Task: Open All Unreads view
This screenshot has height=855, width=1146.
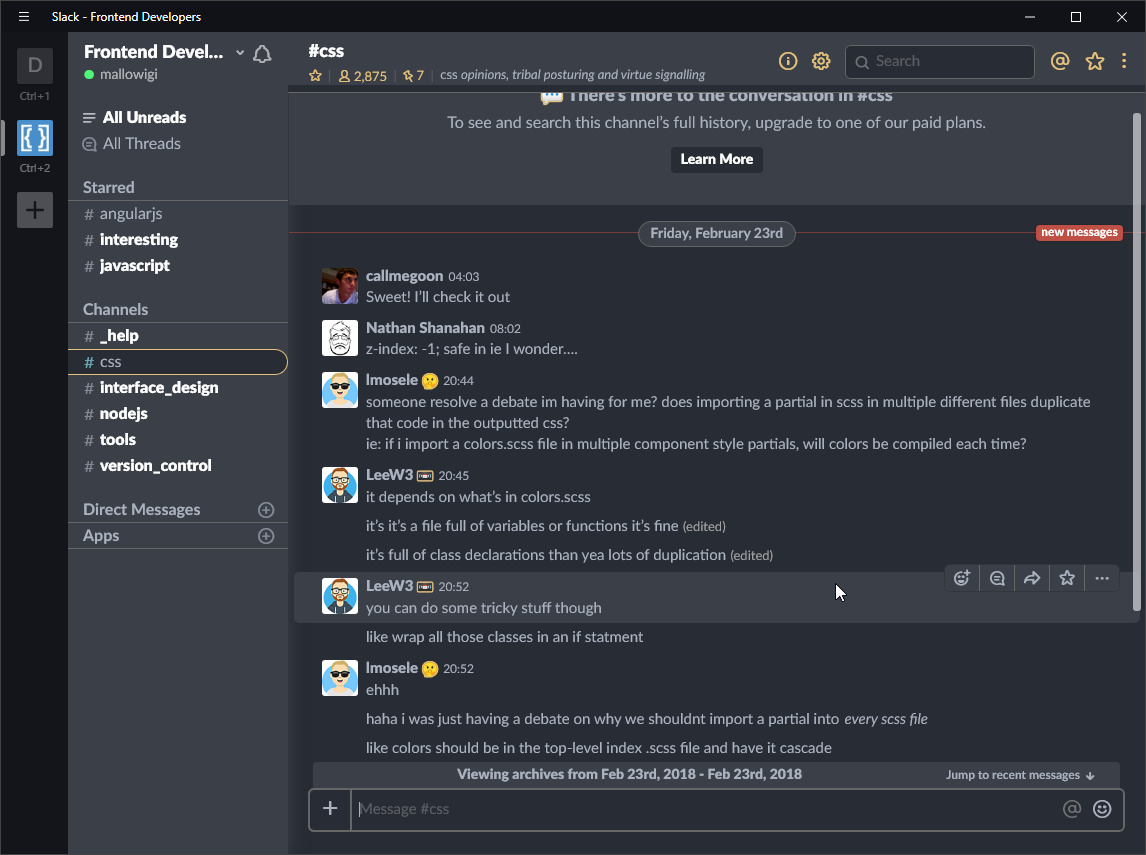Action: [134, 118]
